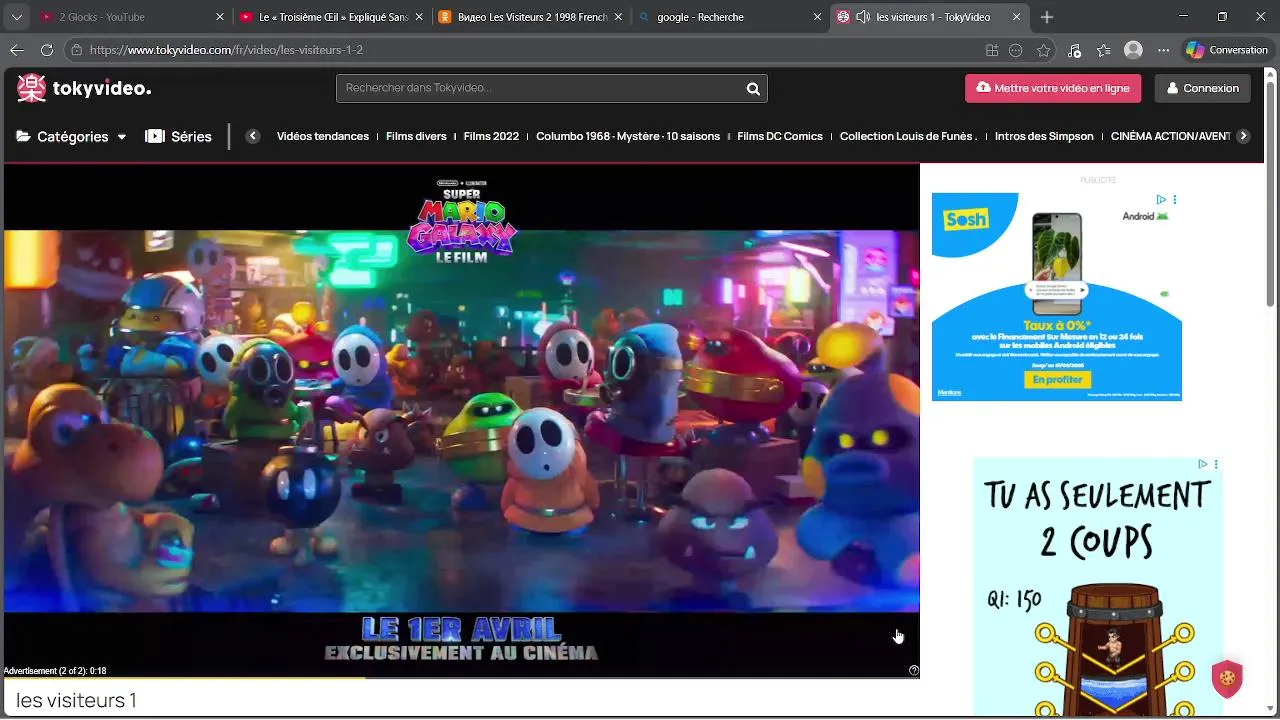
Task: Open the media control music icon
Action: coord(1075,50)
